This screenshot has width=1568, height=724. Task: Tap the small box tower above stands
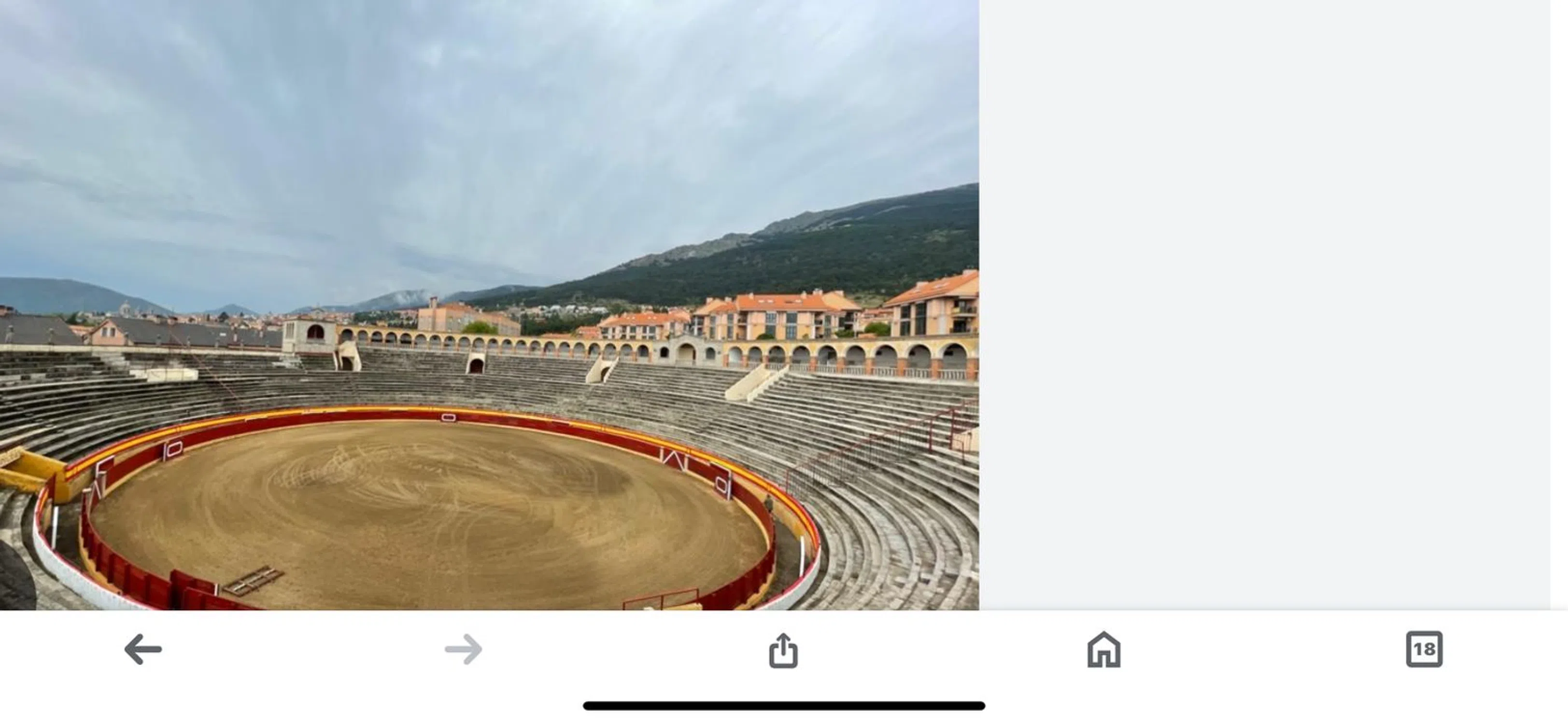[309, 334]
